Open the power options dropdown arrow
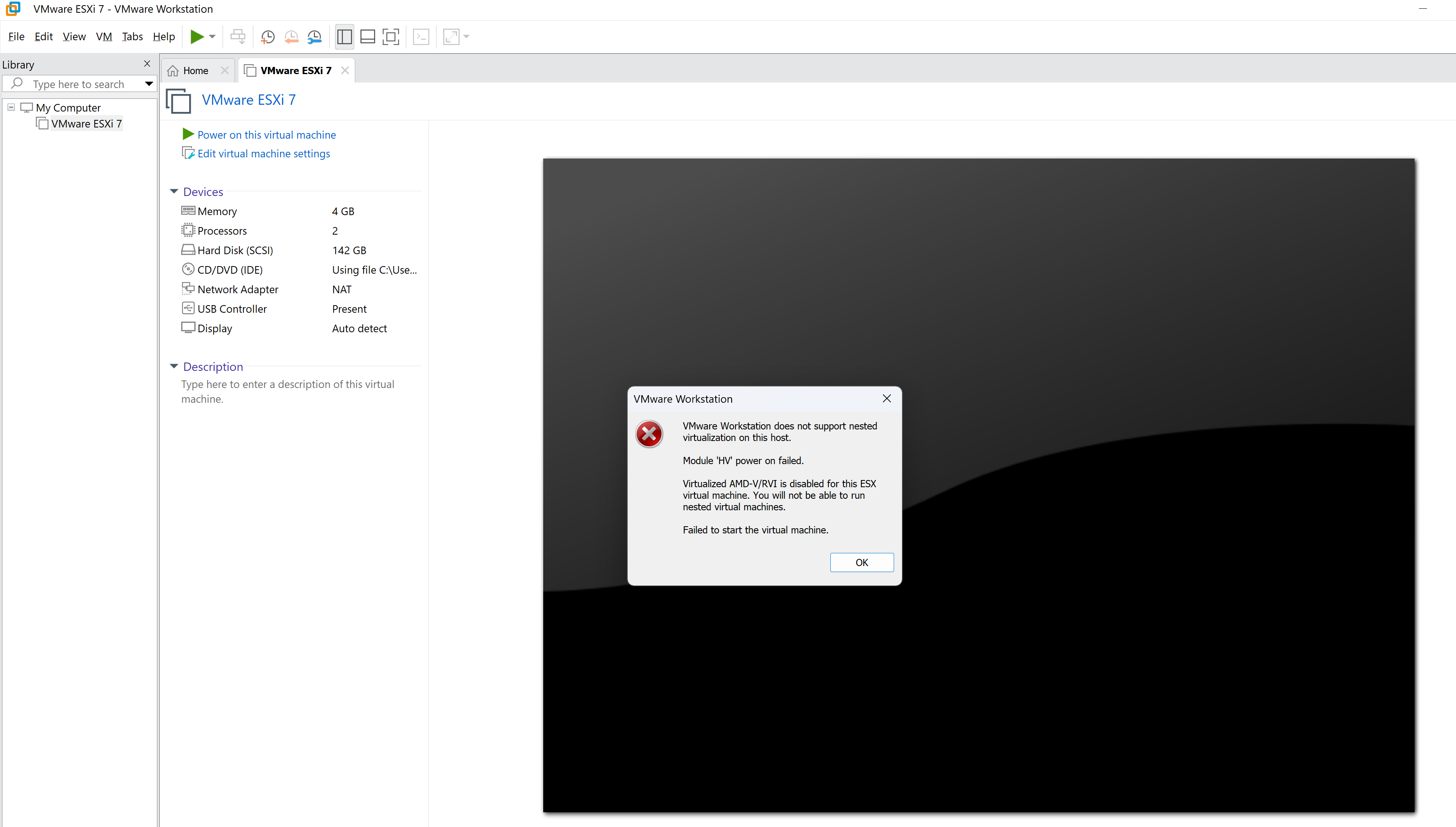 pos(212,37)
